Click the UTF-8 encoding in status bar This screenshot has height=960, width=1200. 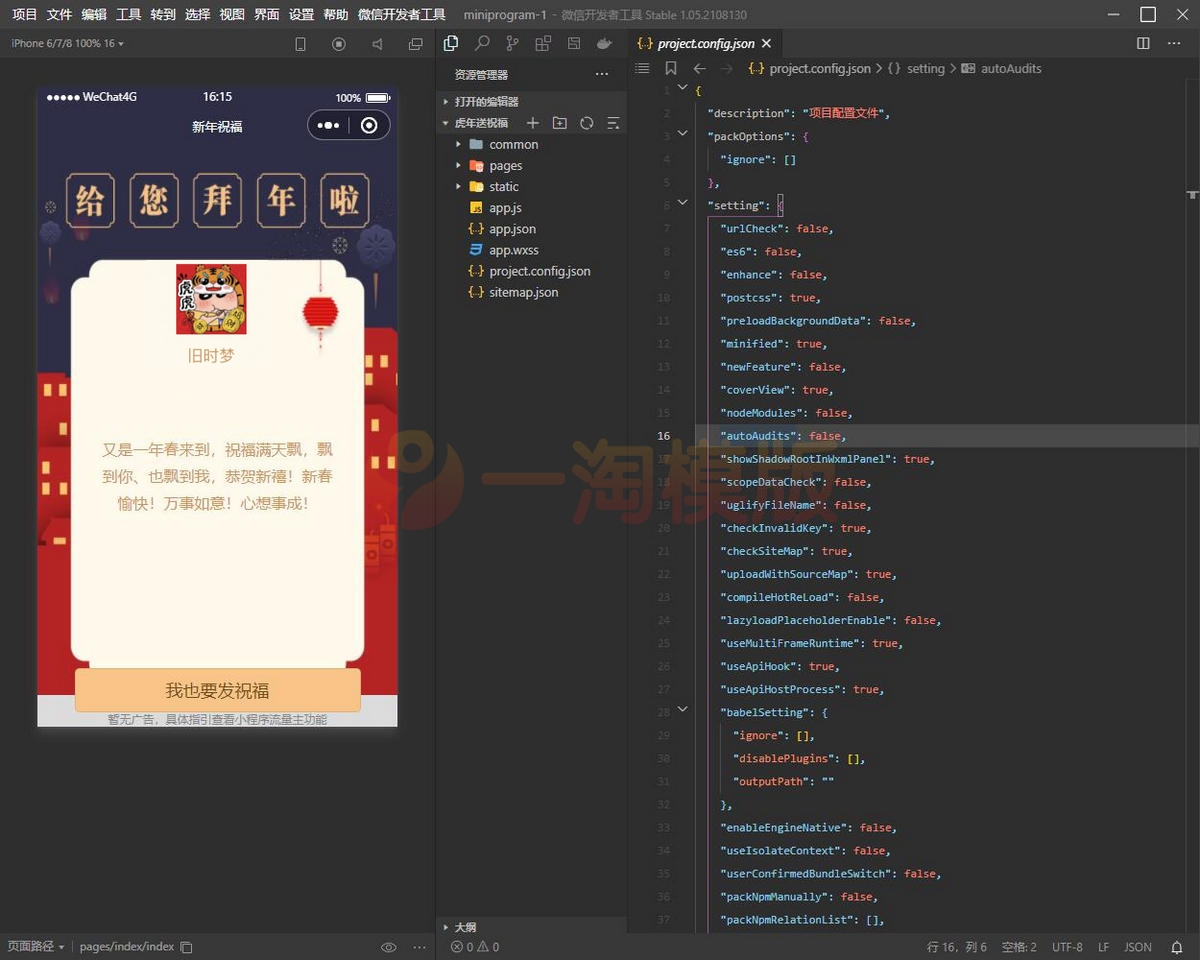click(1067, 947)
